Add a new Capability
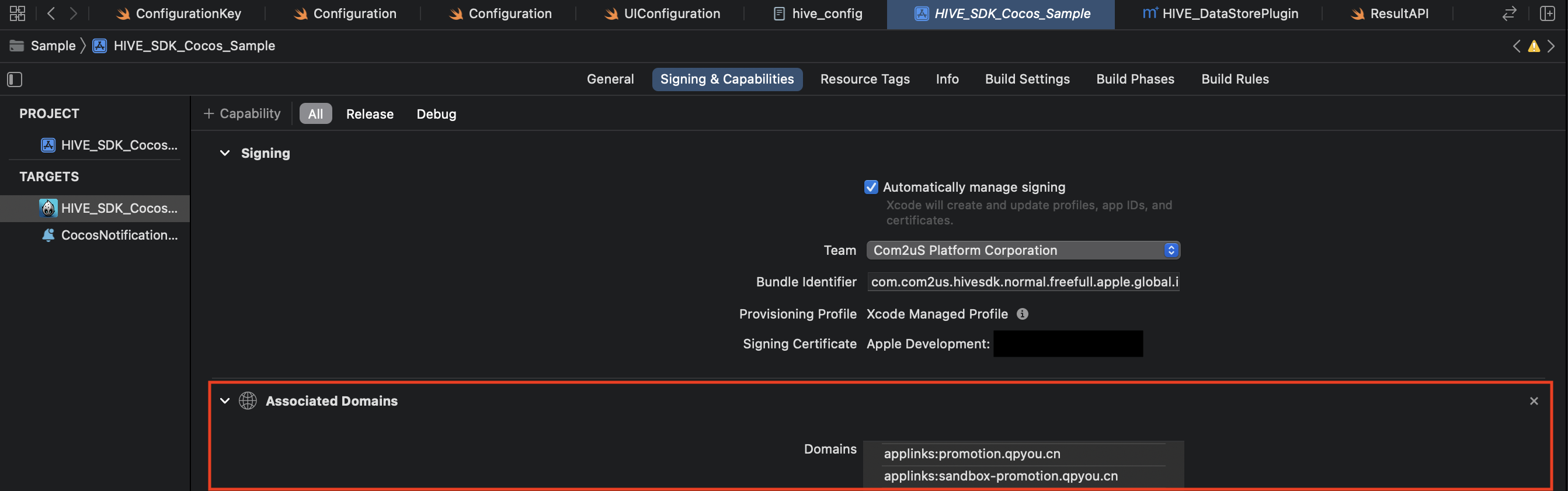 [242, 114]
